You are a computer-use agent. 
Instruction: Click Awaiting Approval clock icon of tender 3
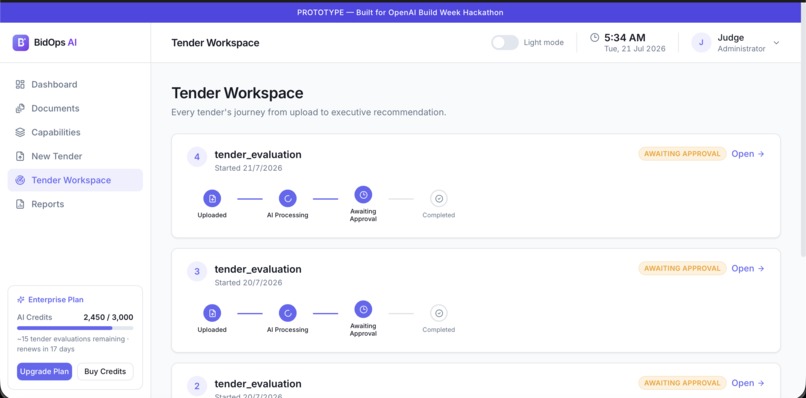[363, 310]
